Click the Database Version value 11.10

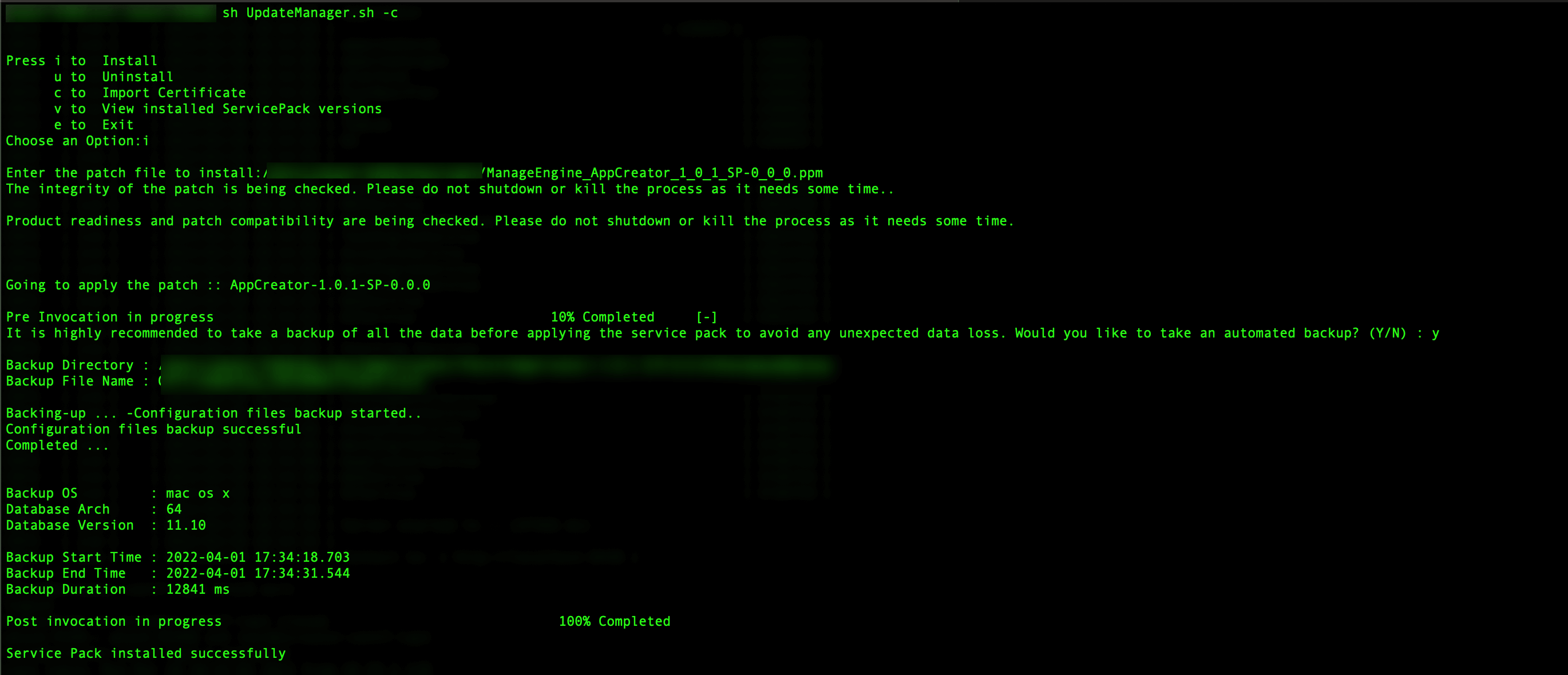185,525
